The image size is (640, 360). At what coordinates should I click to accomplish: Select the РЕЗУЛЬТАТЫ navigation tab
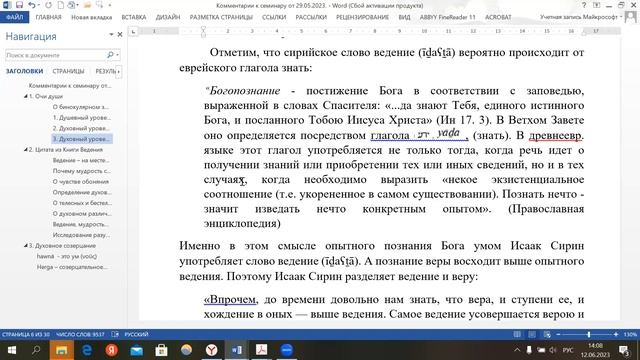click(x=105, y=71)
